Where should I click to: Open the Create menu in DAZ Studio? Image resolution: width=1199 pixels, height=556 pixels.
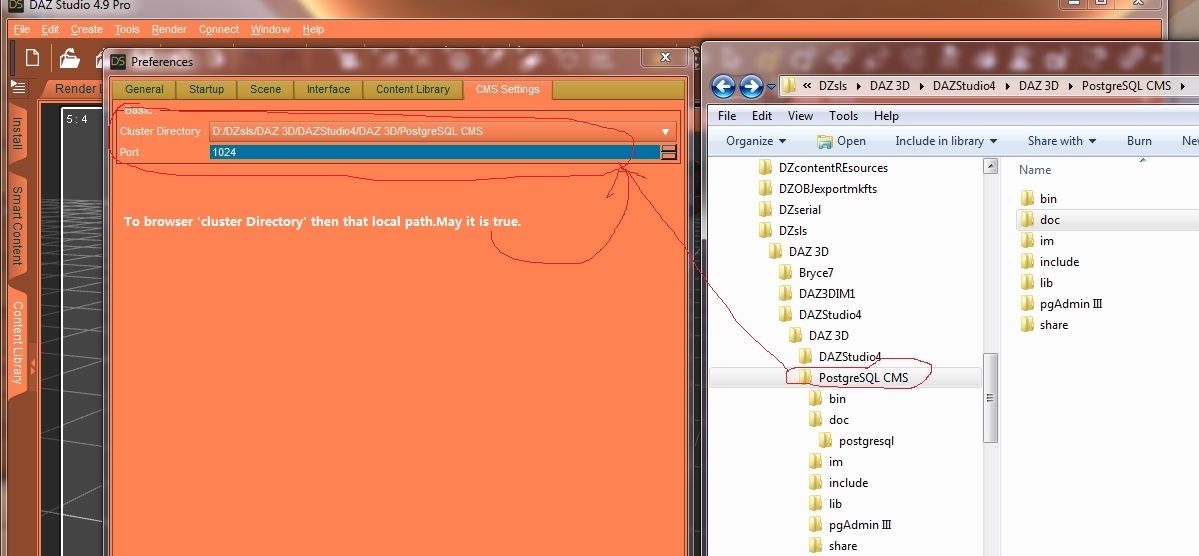point(86,29)
